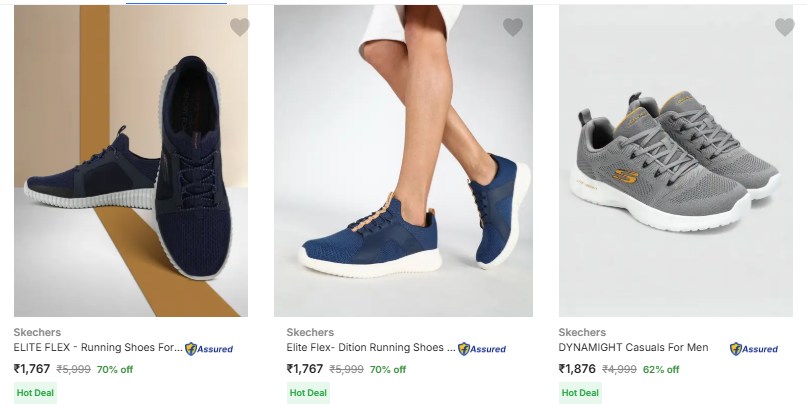Click Hot Deal tag under DYNAMIGHT Casuals

coord(580,393)
